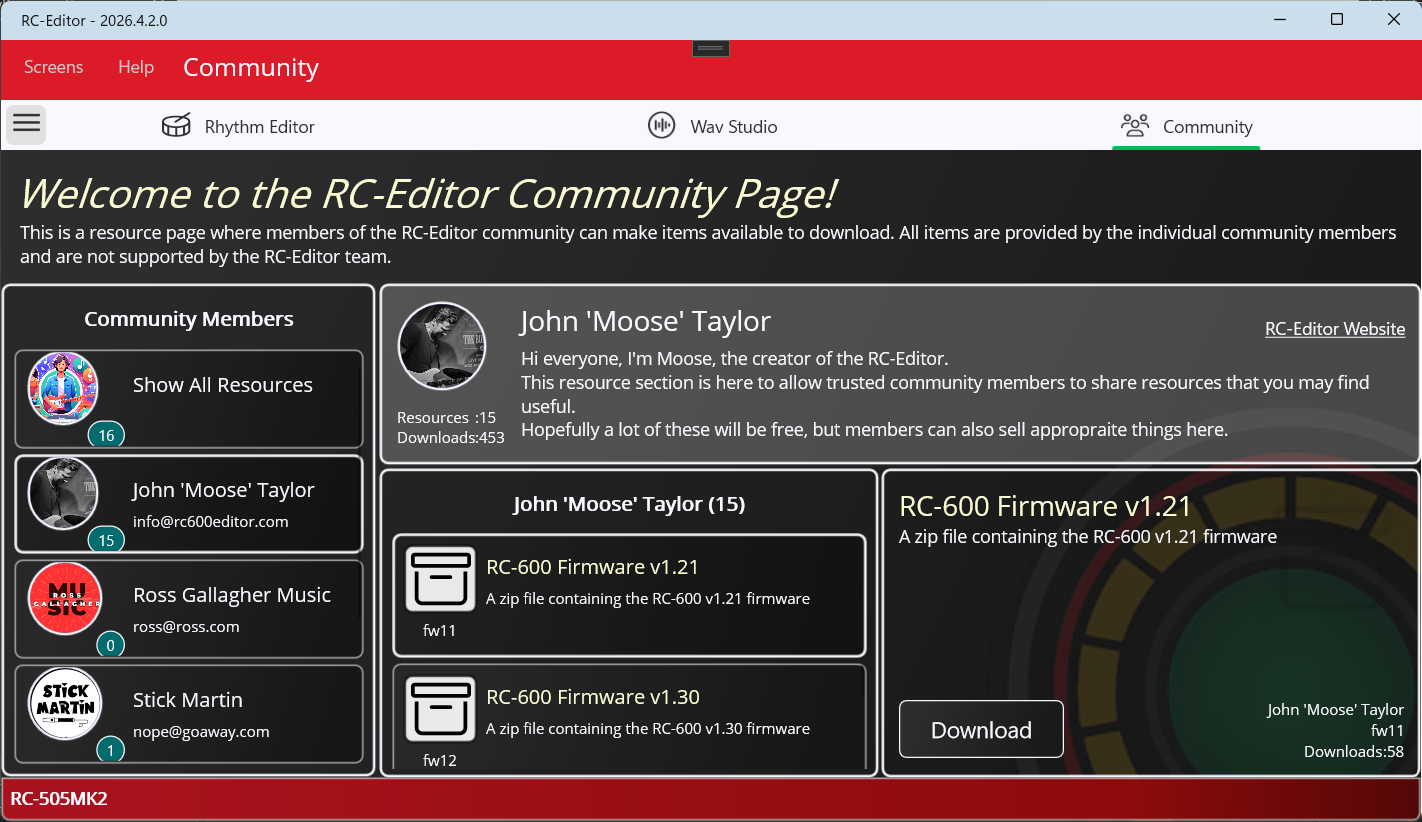Click the RC-600 Firmware v1.21 archive box icon
The height and width of the screenshot is (822, 1422).
coord(440,579)
